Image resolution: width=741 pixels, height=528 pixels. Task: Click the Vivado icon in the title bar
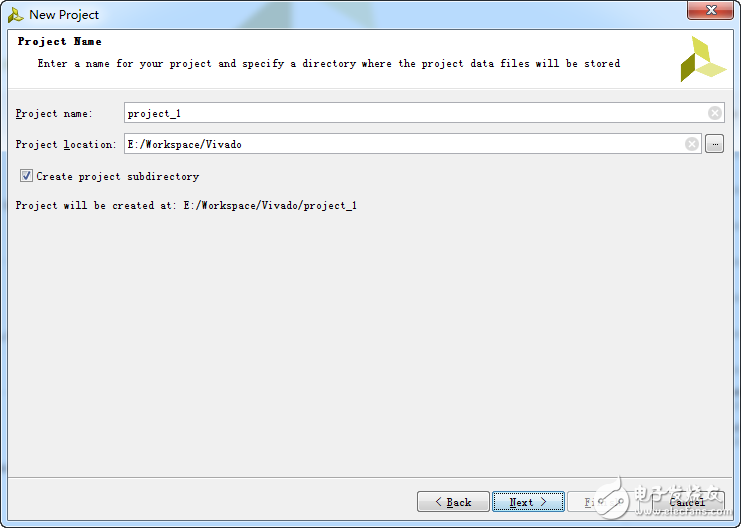[15, 15]
